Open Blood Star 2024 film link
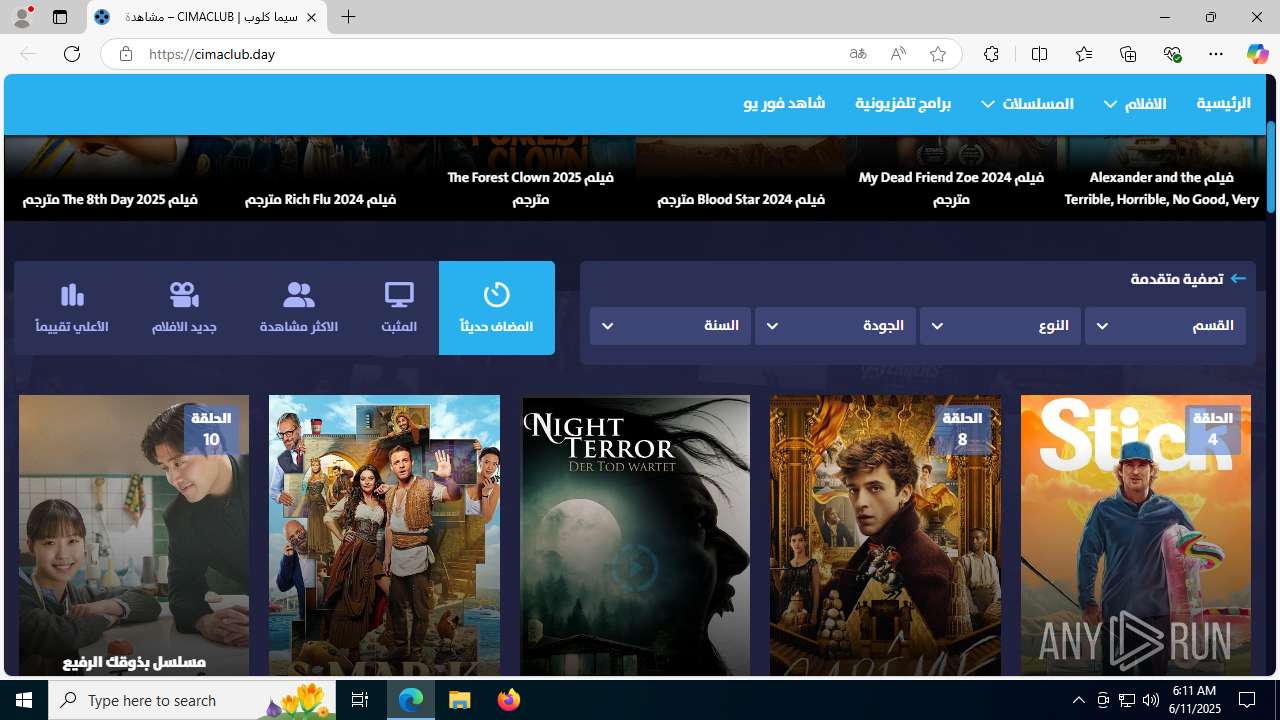Screen dimensions: 1280x720 (x=741, y=199)
